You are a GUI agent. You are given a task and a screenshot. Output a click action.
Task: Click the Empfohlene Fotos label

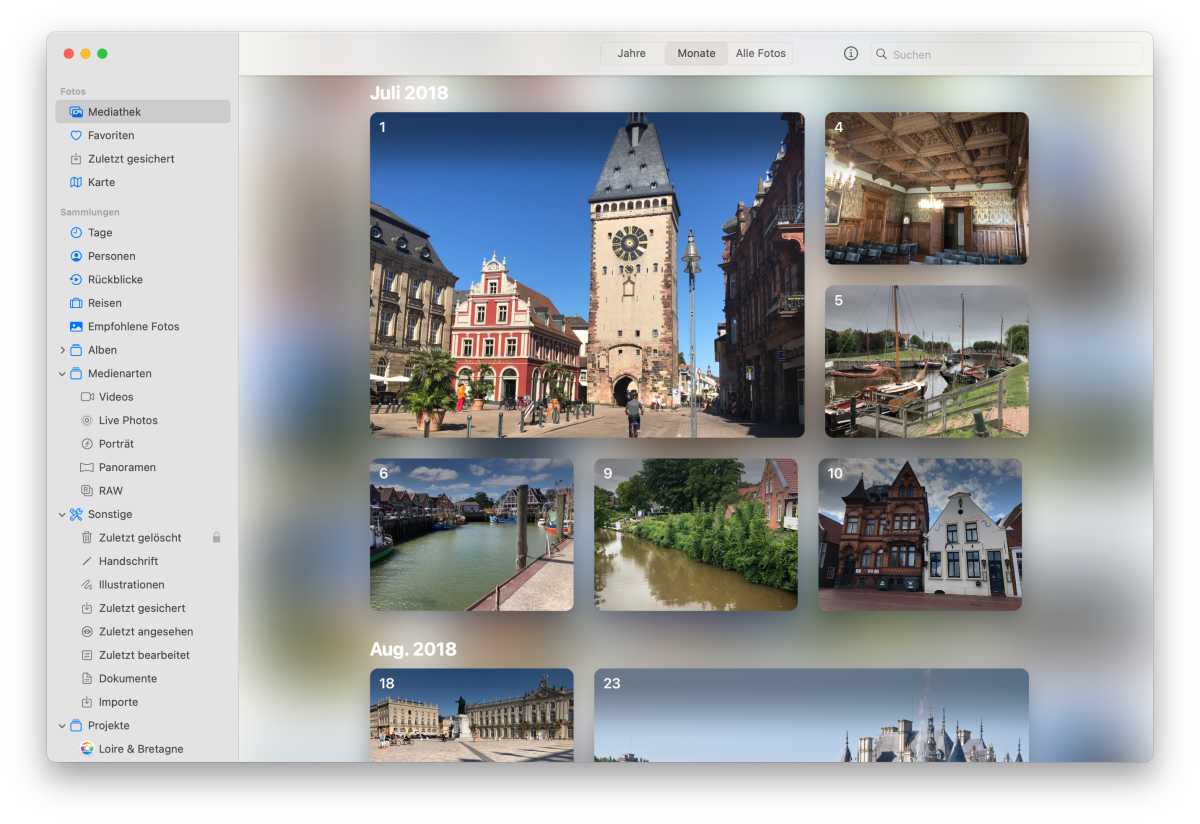134,327
